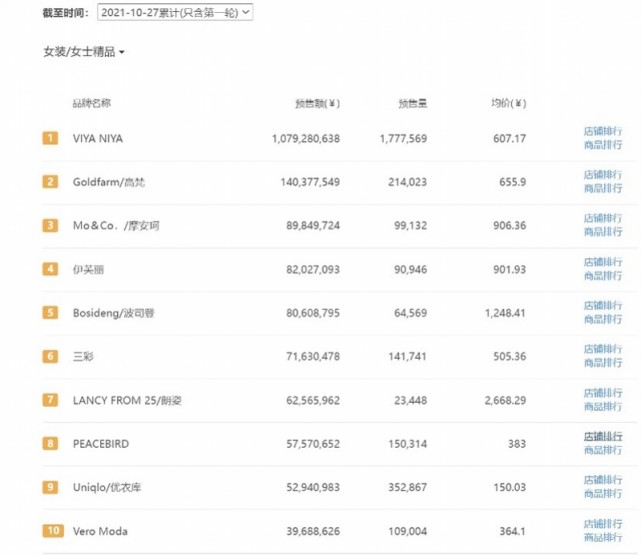This screenshot has width=641, height=556.
Task: Open 商品排行 link for 三彩
Action: pos(603,363)
